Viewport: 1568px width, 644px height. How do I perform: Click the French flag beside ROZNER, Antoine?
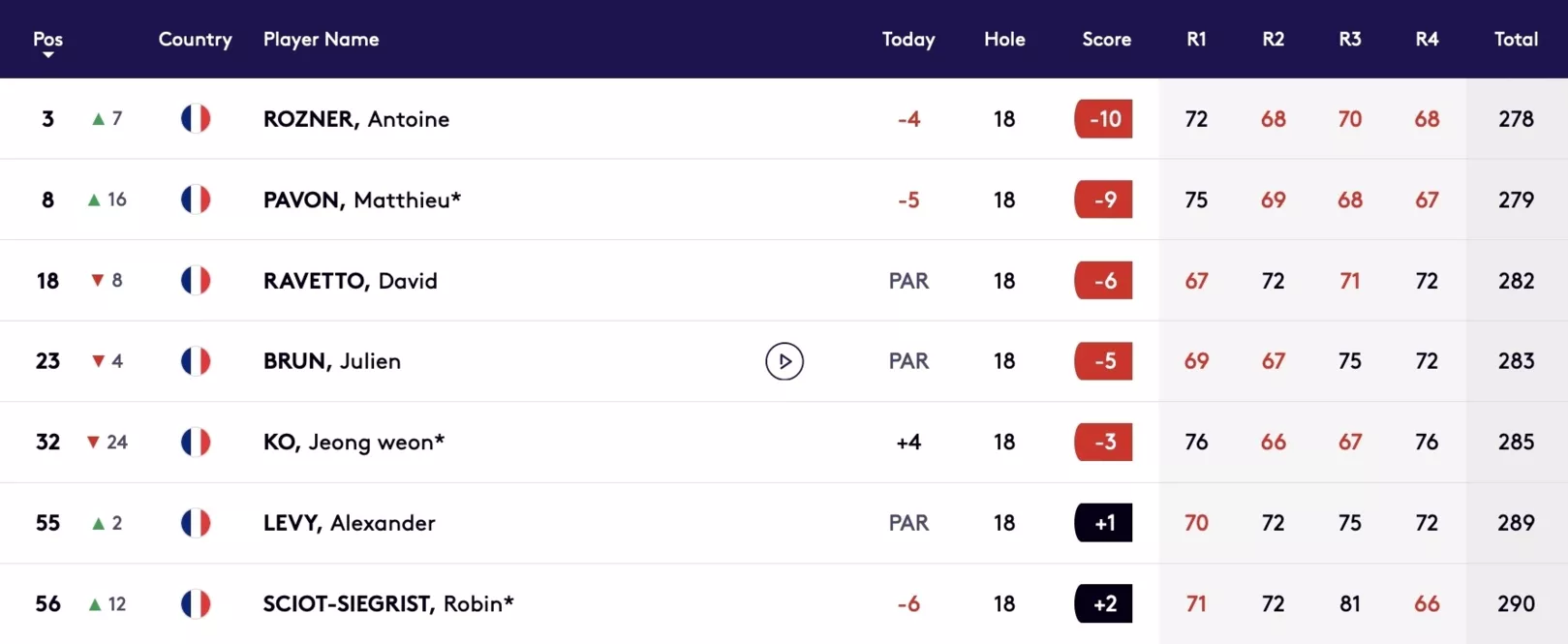click(196, 118)
